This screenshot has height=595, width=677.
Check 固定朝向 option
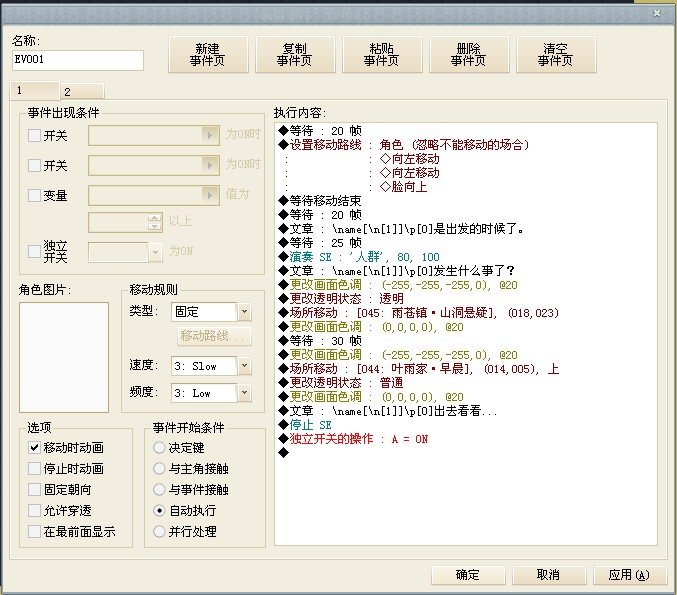[34, 489]
